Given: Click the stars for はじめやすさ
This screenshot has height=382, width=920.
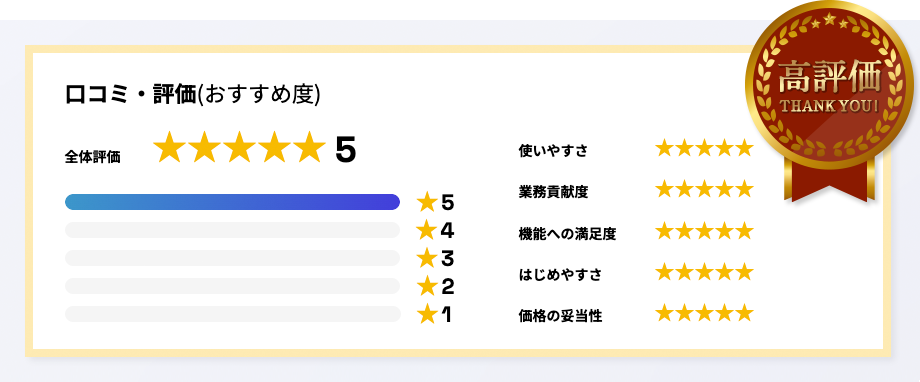Looking at the screenshot, I should 704,272.
